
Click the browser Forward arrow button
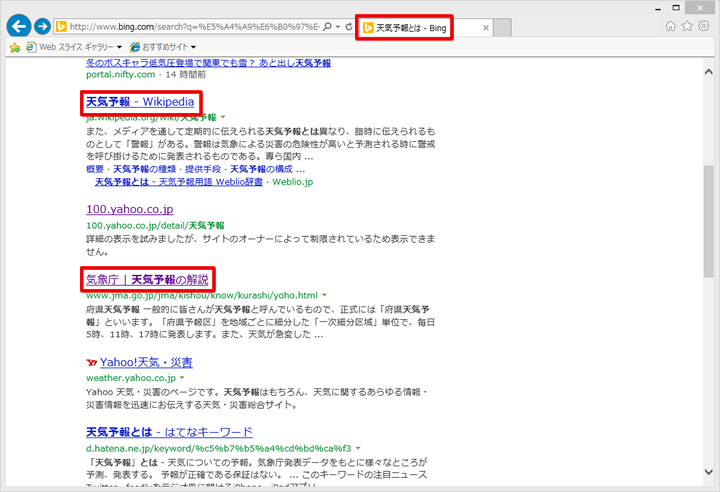coord(42,27)
